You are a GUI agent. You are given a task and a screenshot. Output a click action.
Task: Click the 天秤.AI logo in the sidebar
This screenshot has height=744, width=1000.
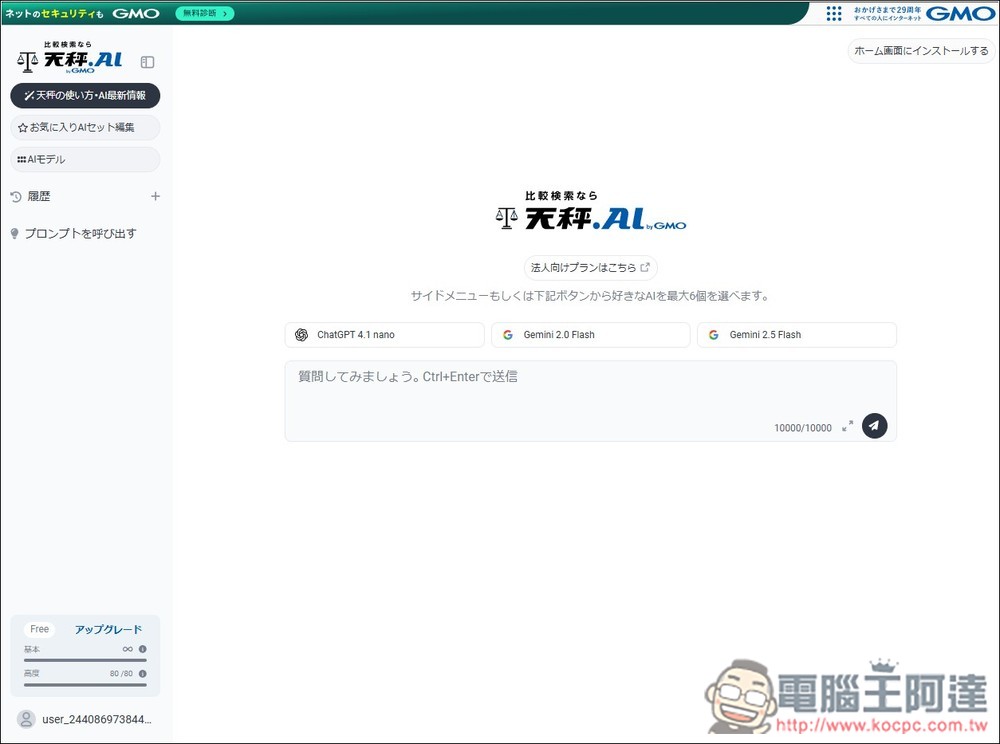click(x=70, y=58)
